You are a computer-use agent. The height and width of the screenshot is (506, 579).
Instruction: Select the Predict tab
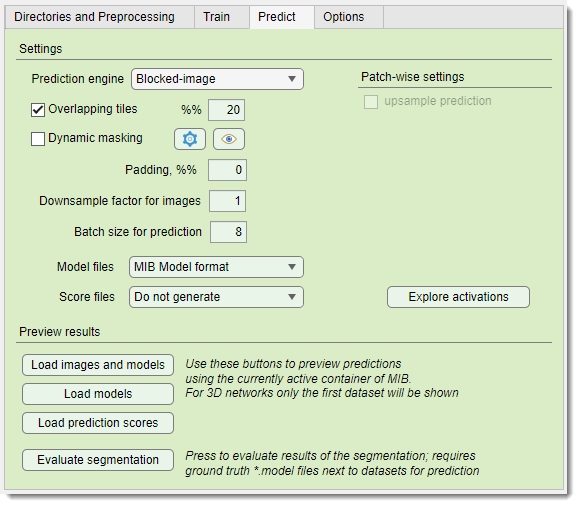click(277, 17)
